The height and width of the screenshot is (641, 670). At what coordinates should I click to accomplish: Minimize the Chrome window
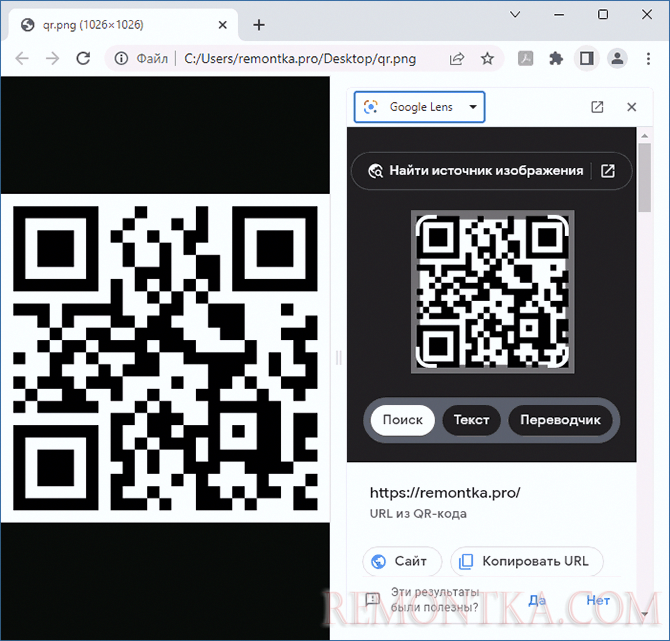point(559,15)
